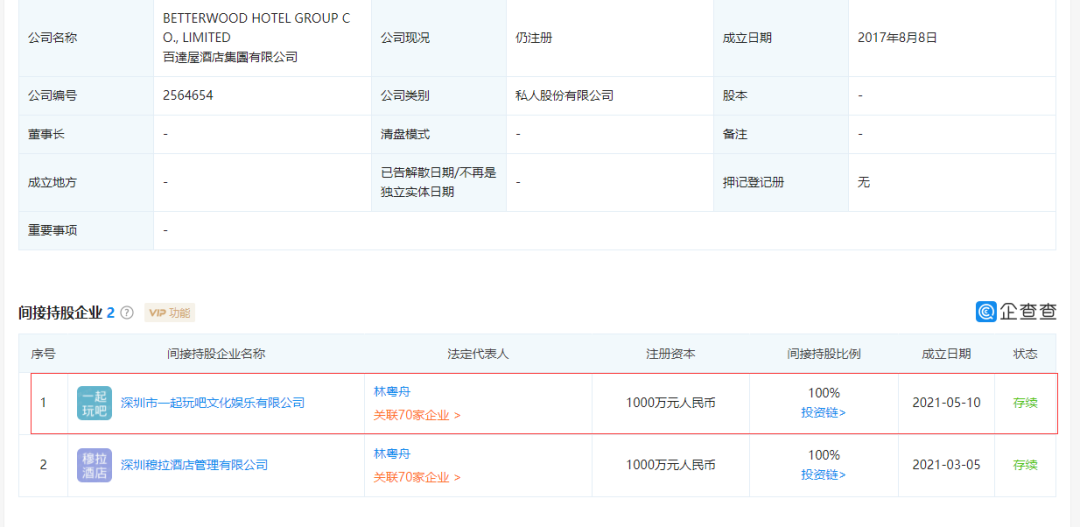Select date 2021-05-10 in table
The image size is (1080, 527).
(946, 403)
